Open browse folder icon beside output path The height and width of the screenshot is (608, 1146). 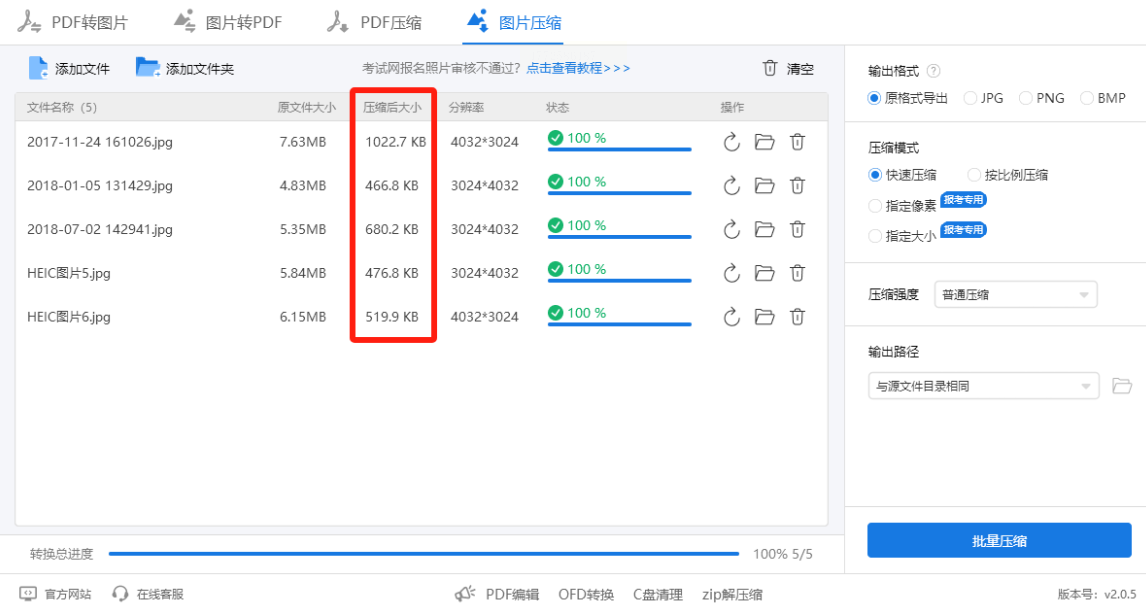pos(1122,386)
